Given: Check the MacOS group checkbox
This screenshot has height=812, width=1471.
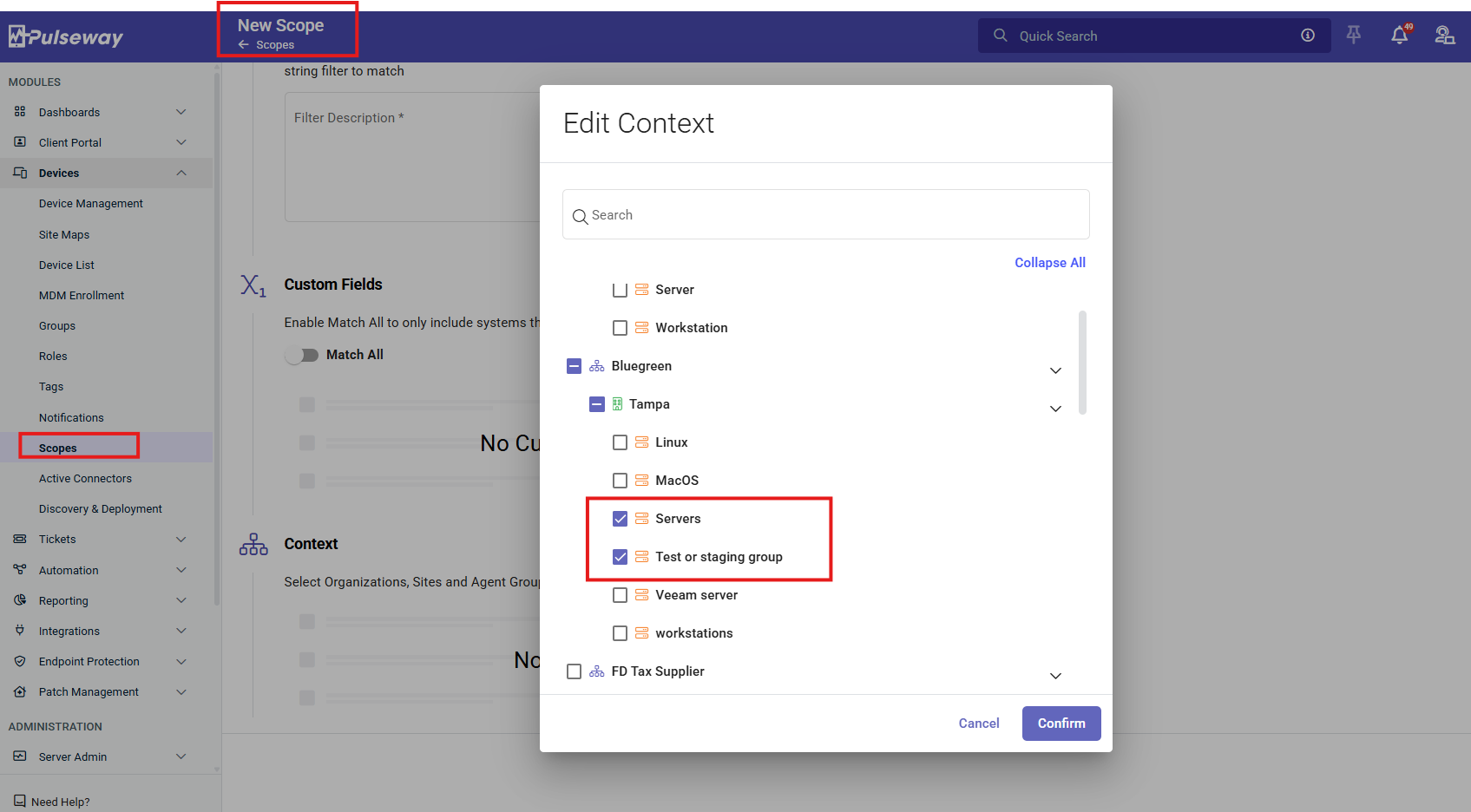Looking at the screenshot, I should pos(620,481).
